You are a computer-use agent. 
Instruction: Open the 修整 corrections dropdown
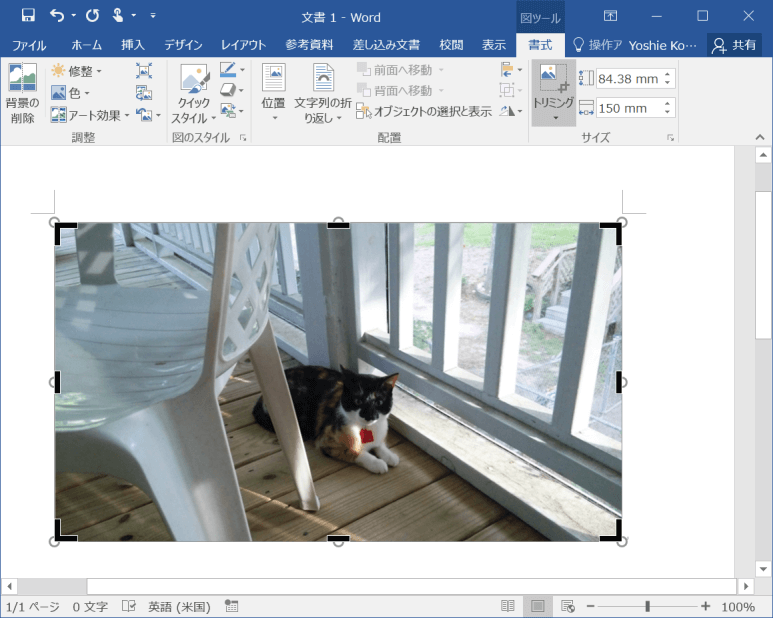pyautogui.click(x=77, y=71)
